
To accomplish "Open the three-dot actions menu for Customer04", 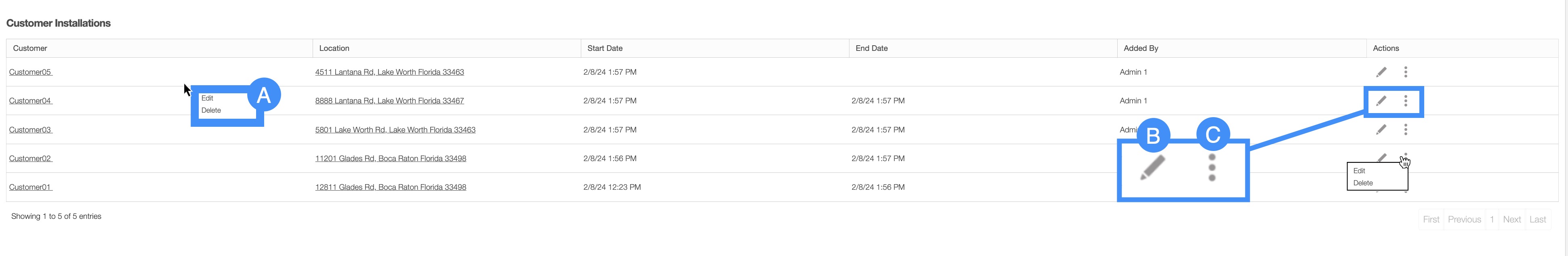I will 1406,101.
